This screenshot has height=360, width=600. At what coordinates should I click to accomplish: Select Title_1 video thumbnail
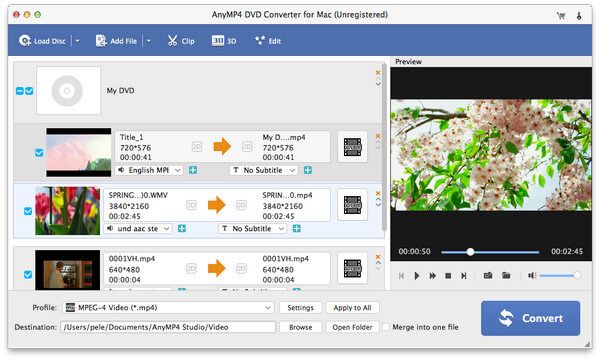[x=79, y=152]
